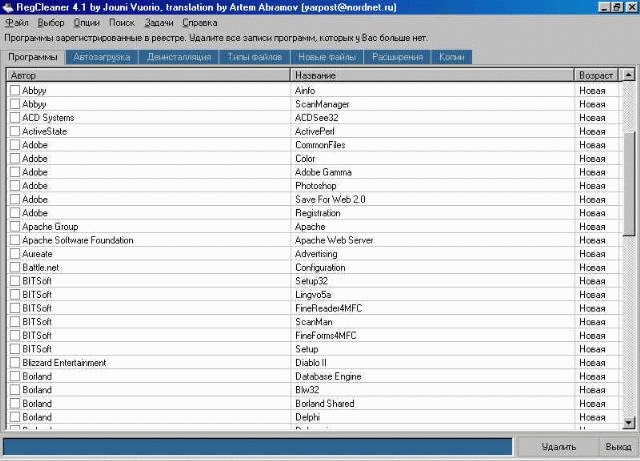Viewport: 640px width, 461px height.
Task: Tick the BITSoft Setup32 checkbox
Action: click(x=15, y=281)
